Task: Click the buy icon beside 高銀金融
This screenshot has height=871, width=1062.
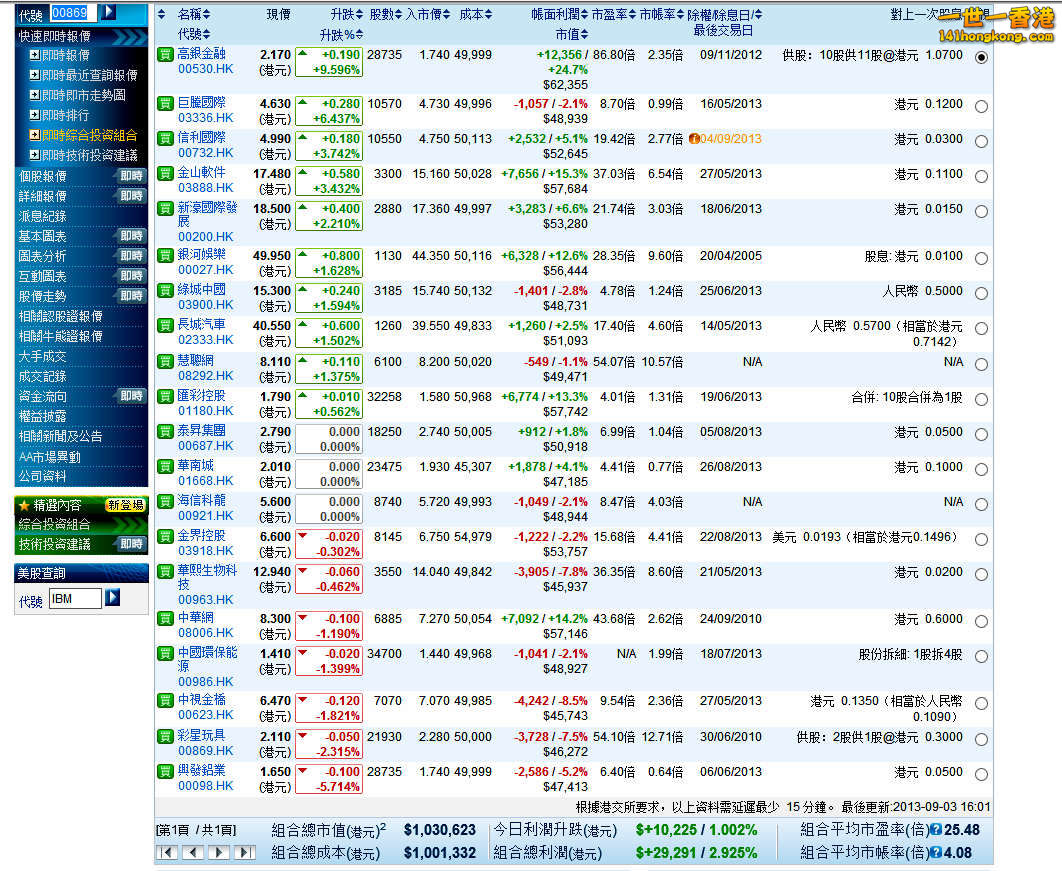Action: tap(165, 54)
